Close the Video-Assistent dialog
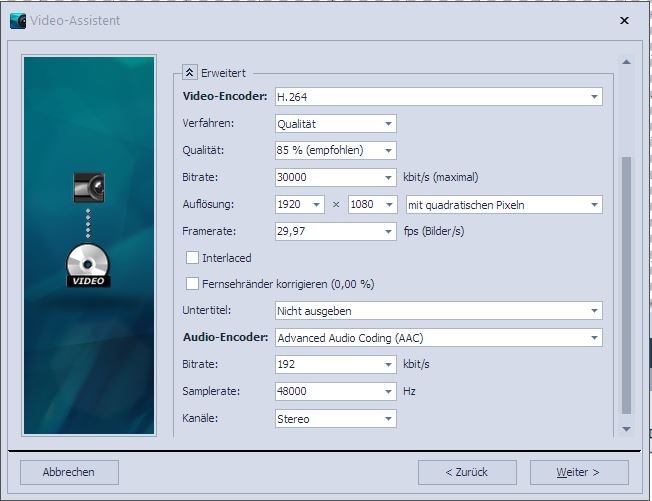Image resolution: width=652 pixels, height=501 pixels. coord(624,20)
